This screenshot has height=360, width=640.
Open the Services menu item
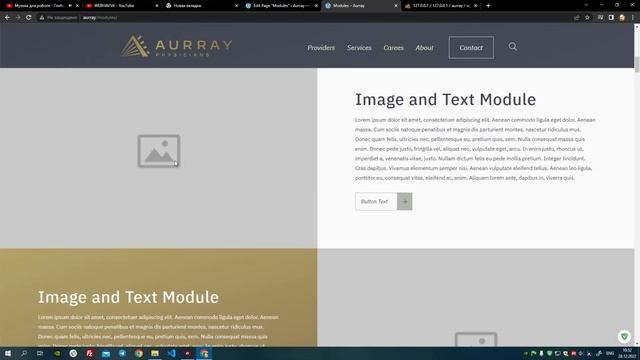359,48
